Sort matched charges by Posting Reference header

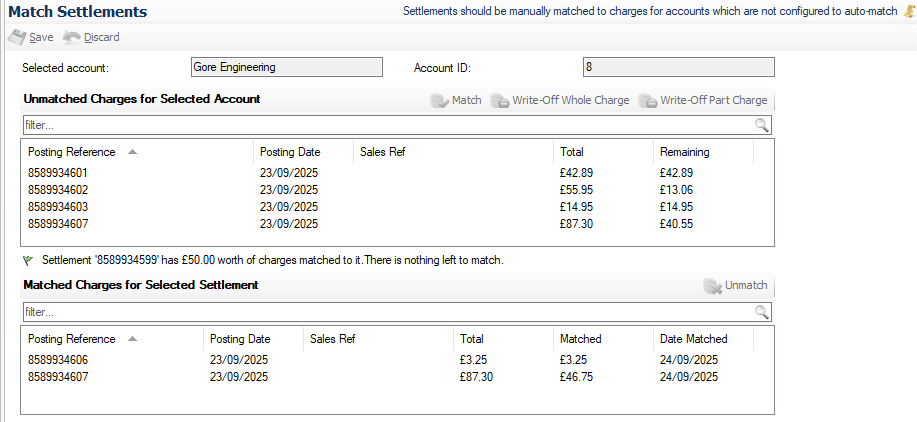click(72, 339)
